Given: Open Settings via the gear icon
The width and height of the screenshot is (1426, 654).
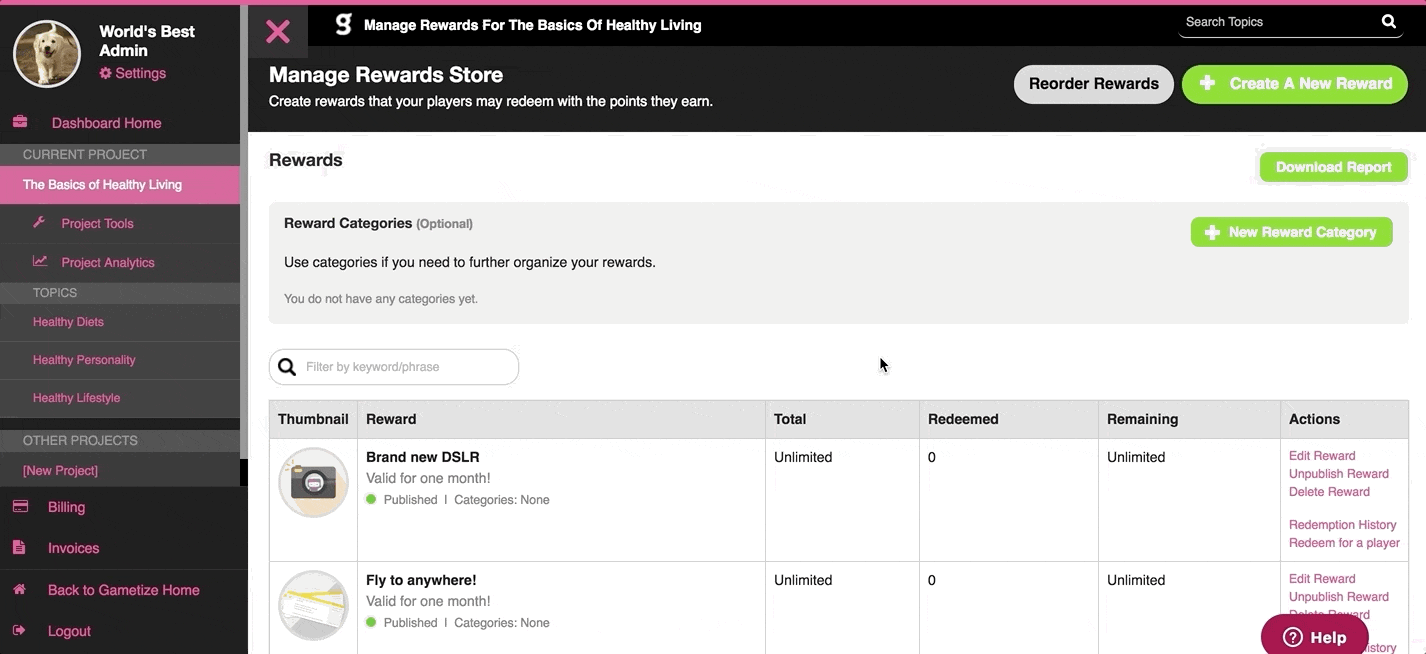Looking at the screenshot, I should (x=106, y=74).
